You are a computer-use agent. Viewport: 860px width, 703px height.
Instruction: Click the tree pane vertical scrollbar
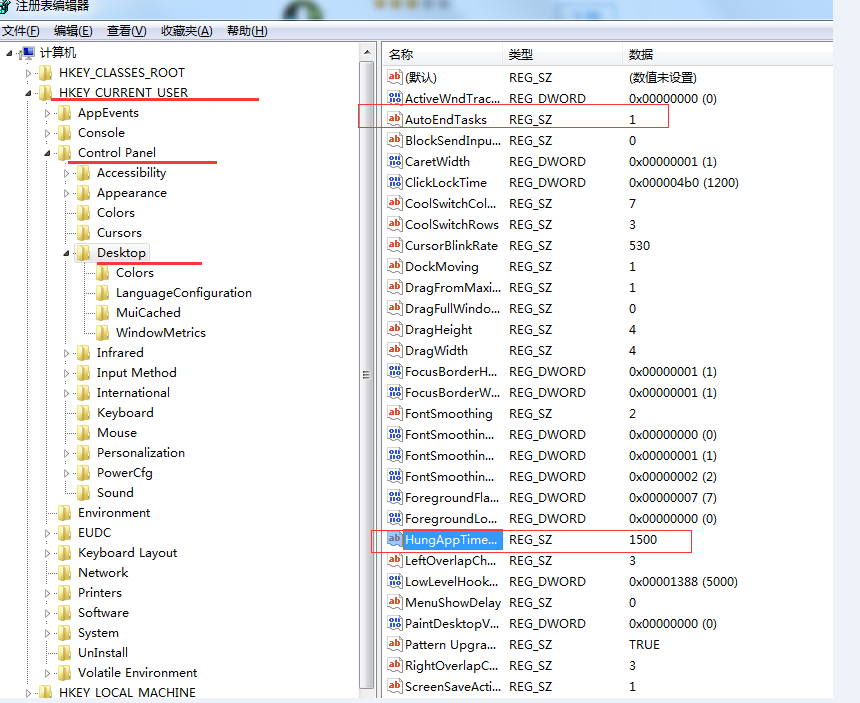coord(367,372)
